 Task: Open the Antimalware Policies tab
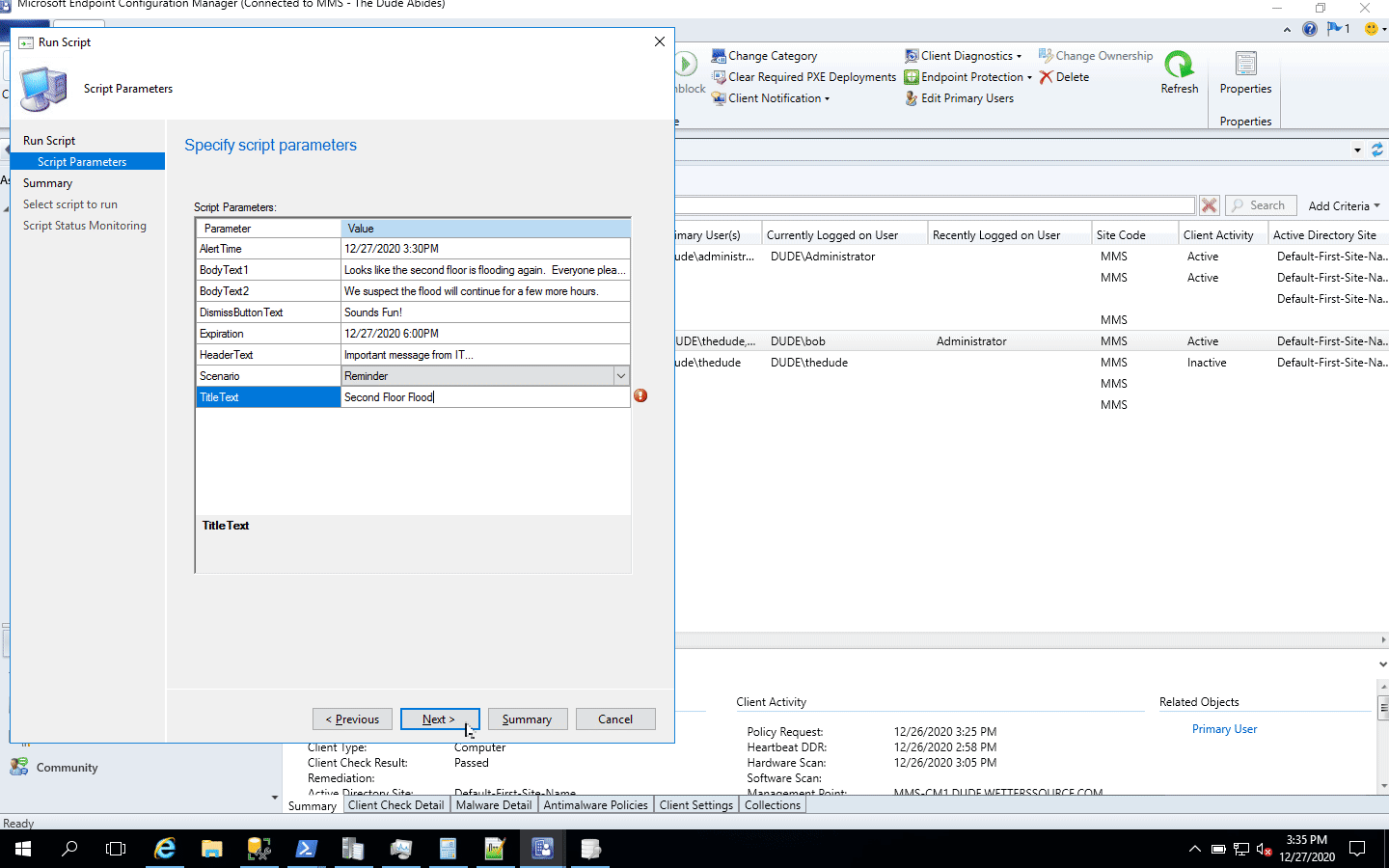[x=595, y=805]
